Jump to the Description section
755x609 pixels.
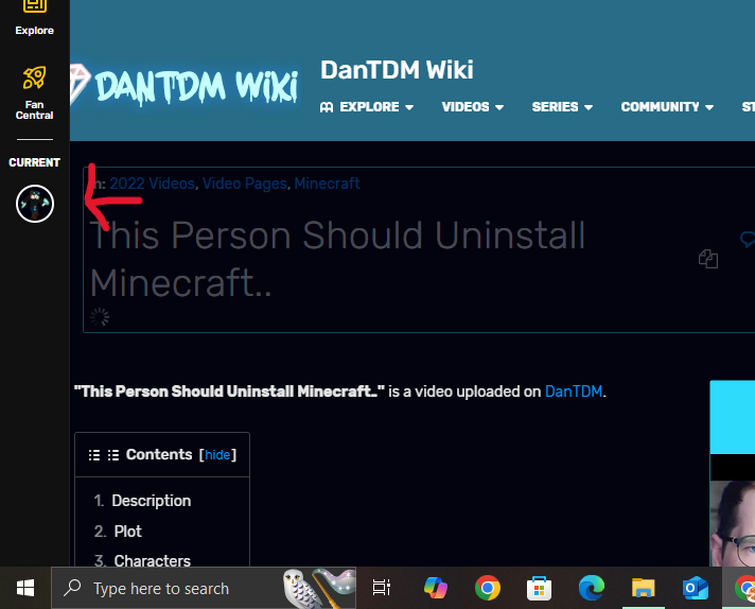pos(151,501)
